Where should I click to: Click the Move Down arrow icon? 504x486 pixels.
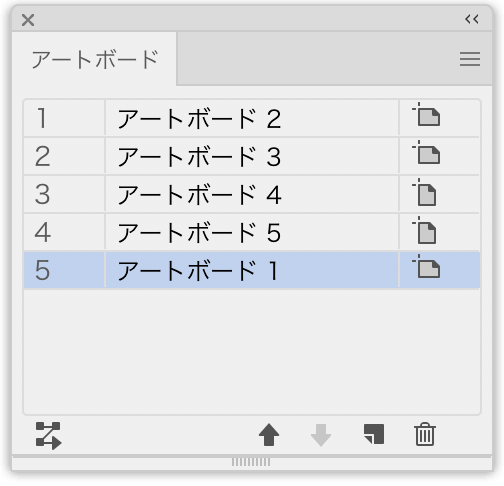pos(321,435)
